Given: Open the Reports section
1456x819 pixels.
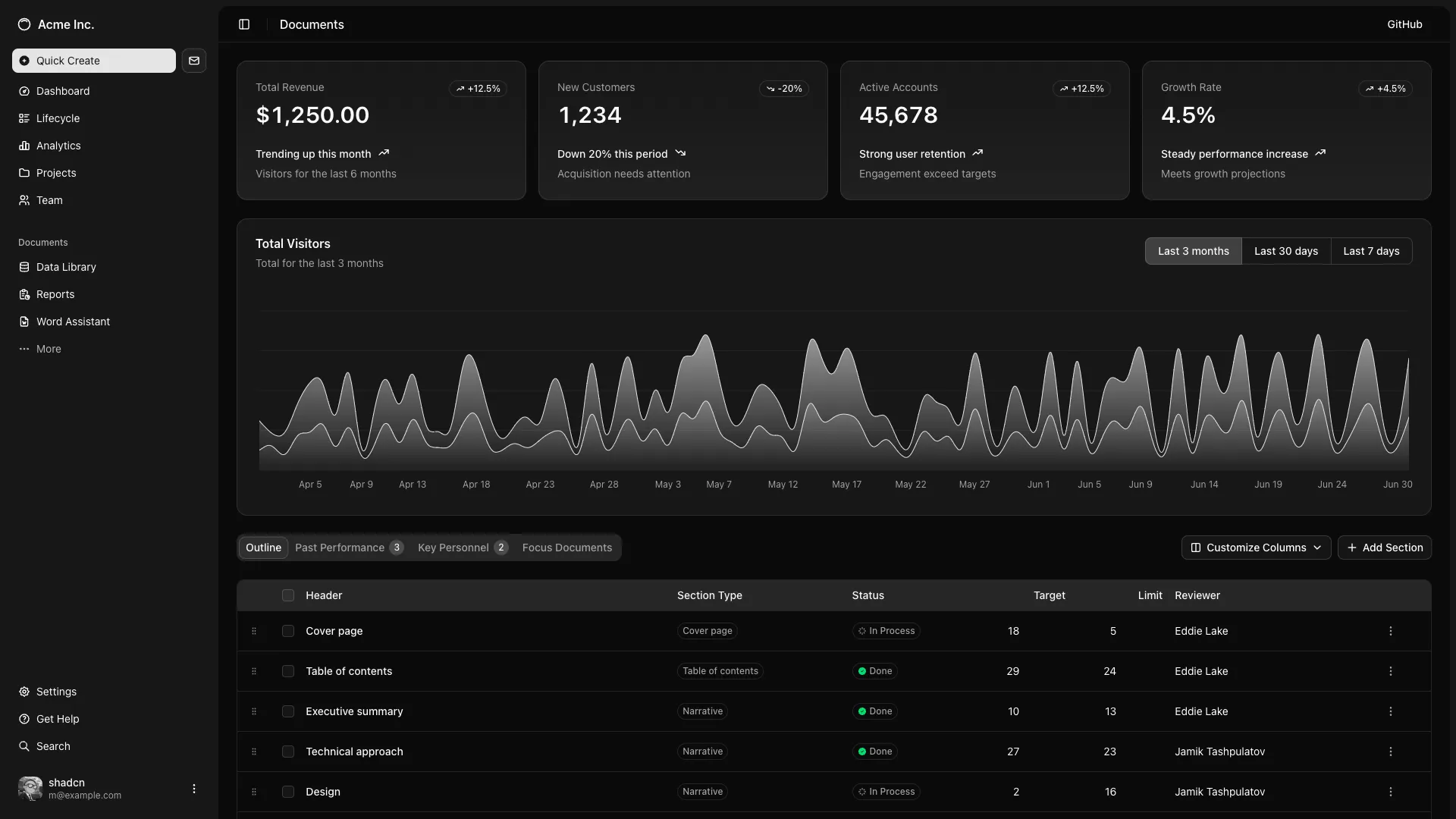Looking at the screenshot, I should click(54, 294).
